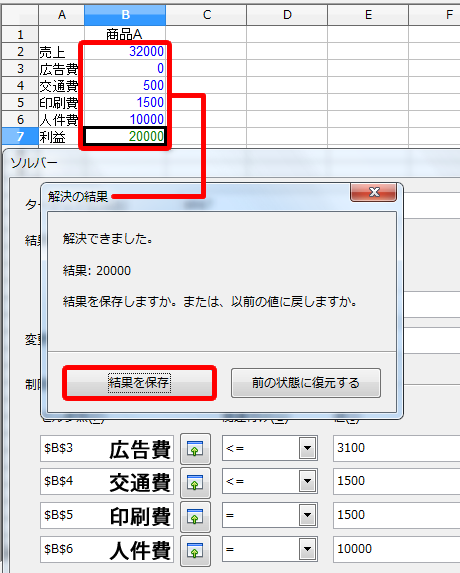The width and height of the screenshot is (460, 573).
Task: Open operator dropdown for 広告費 constraint
Action: (307, 448)
